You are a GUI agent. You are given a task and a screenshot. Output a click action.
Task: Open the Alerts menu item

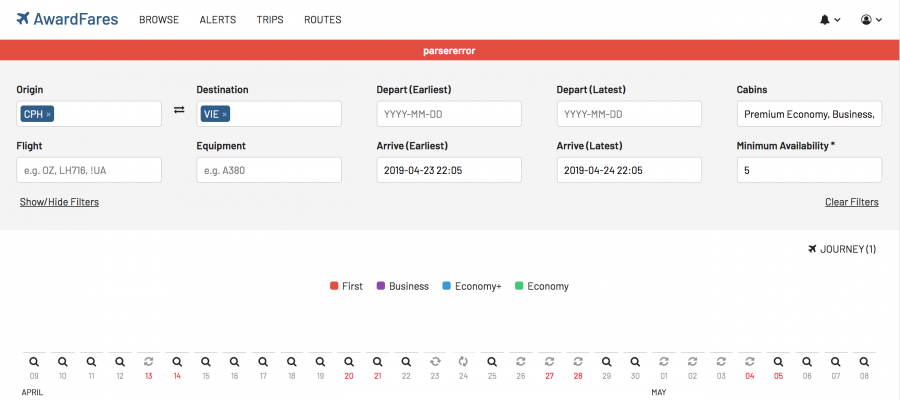(x=218, y=20)
